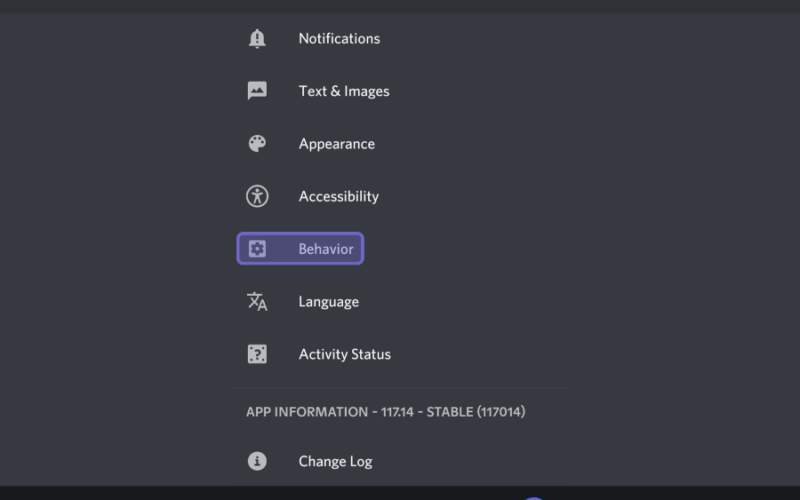Click the App Information version header
Viewport: 800px width, 500px height.
pos(386,412)
